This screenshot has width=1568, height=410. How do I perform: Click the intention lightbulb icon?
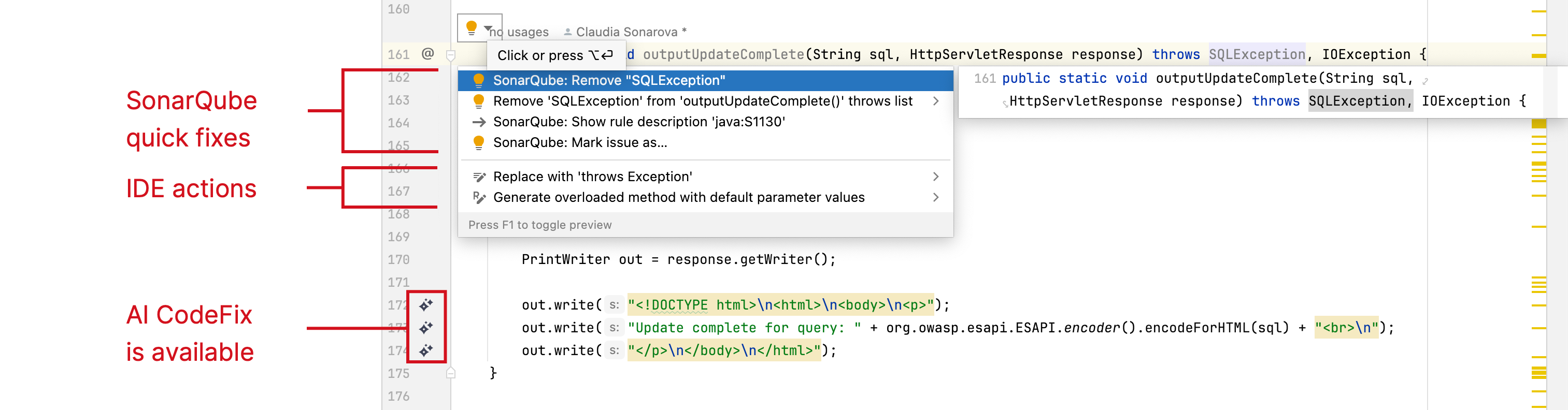pyautogui.click(x=471, y=28)
